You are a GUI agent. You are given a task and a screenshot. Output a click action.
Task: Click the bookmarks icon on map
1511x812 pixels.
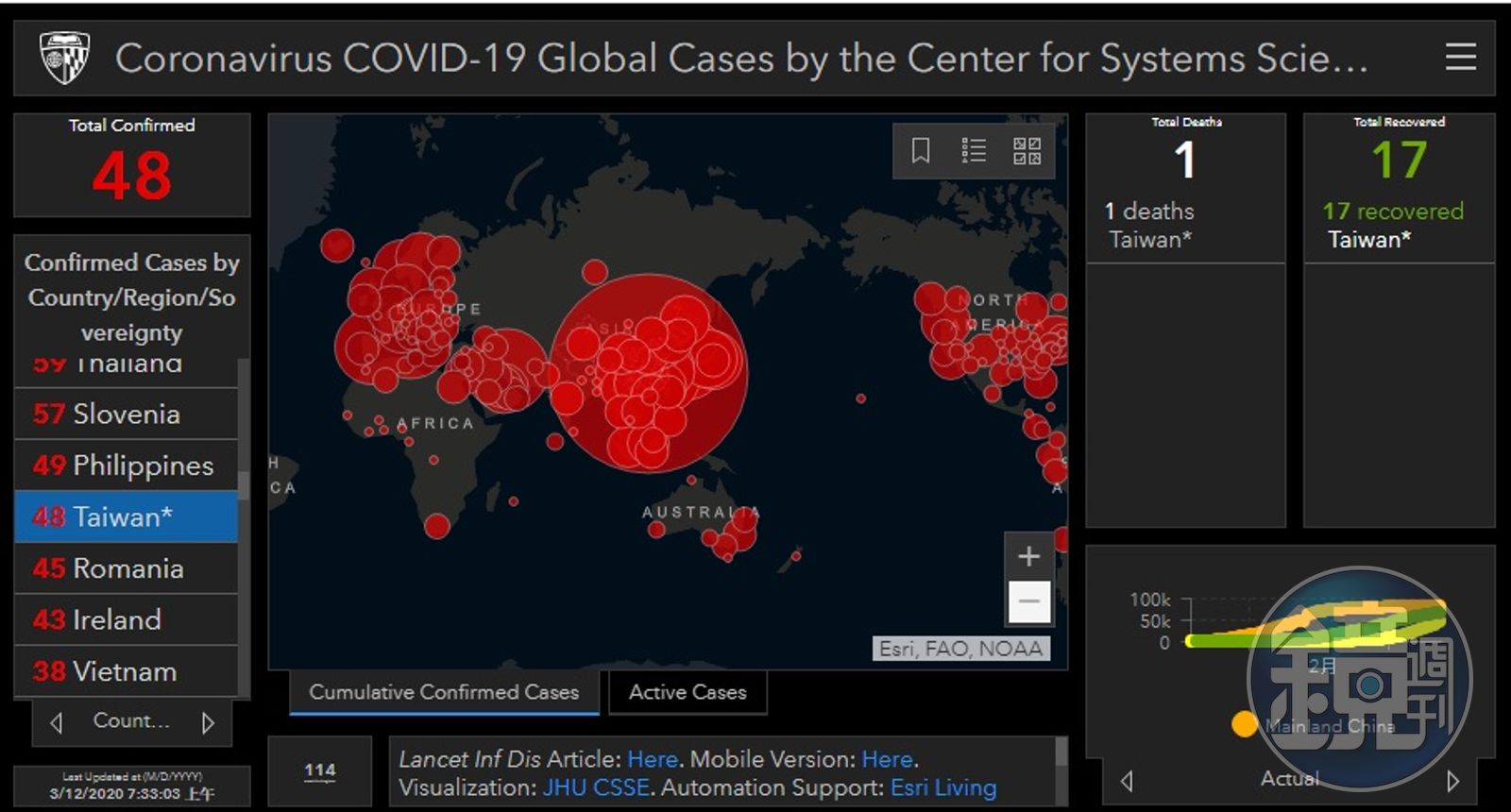tap(920, 150)
